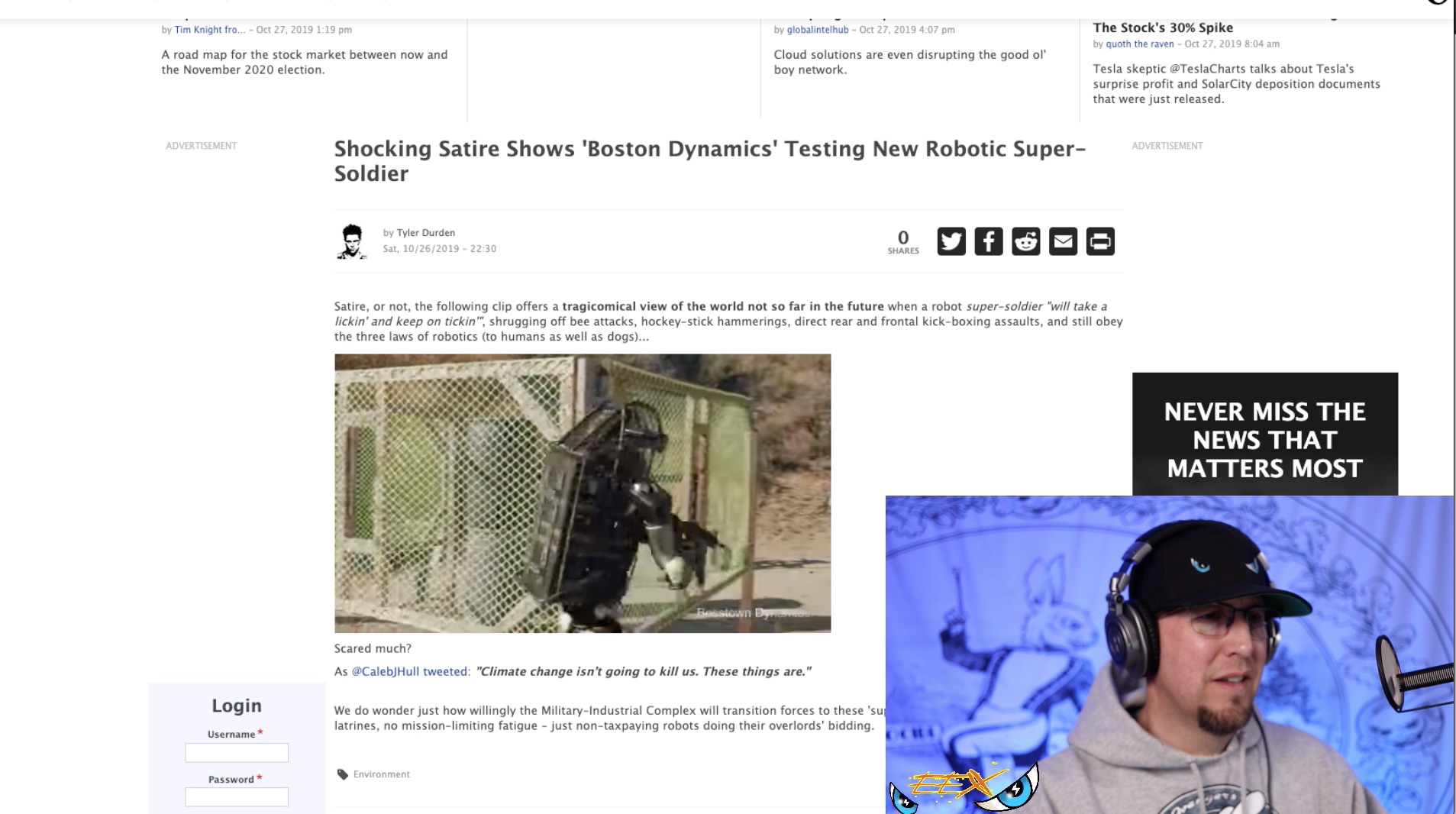Click the Environment tag icon

tap(343, 774)
